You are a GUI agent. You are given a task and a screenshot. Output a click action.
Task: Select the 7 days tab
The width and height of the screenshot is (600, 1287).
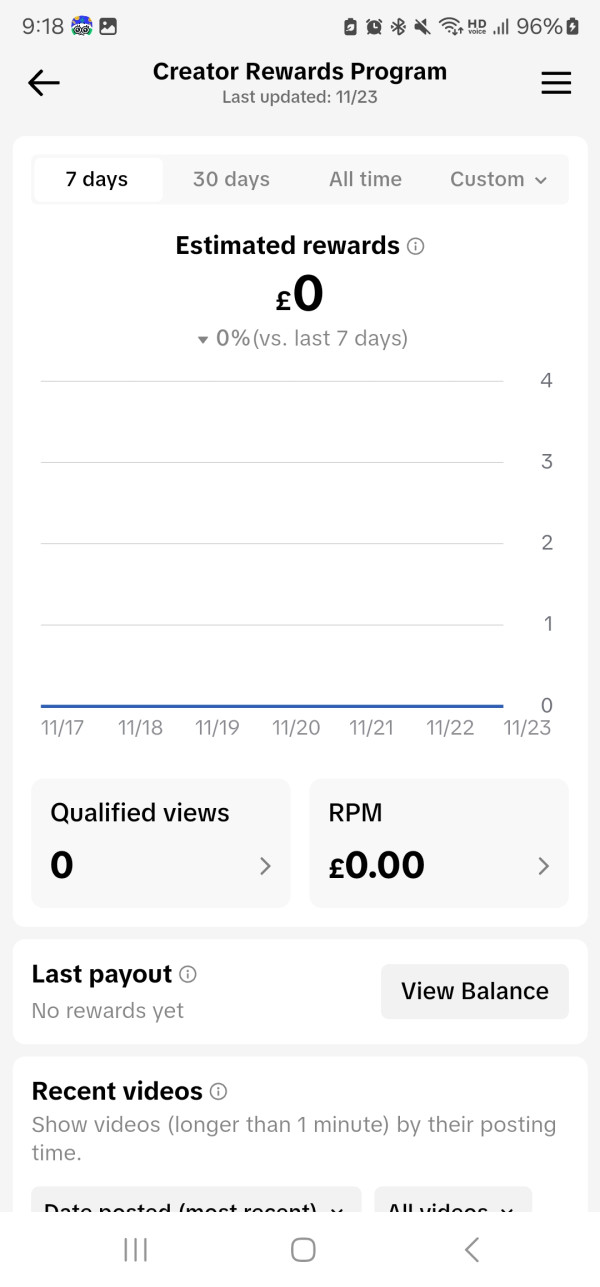point(97,180)
